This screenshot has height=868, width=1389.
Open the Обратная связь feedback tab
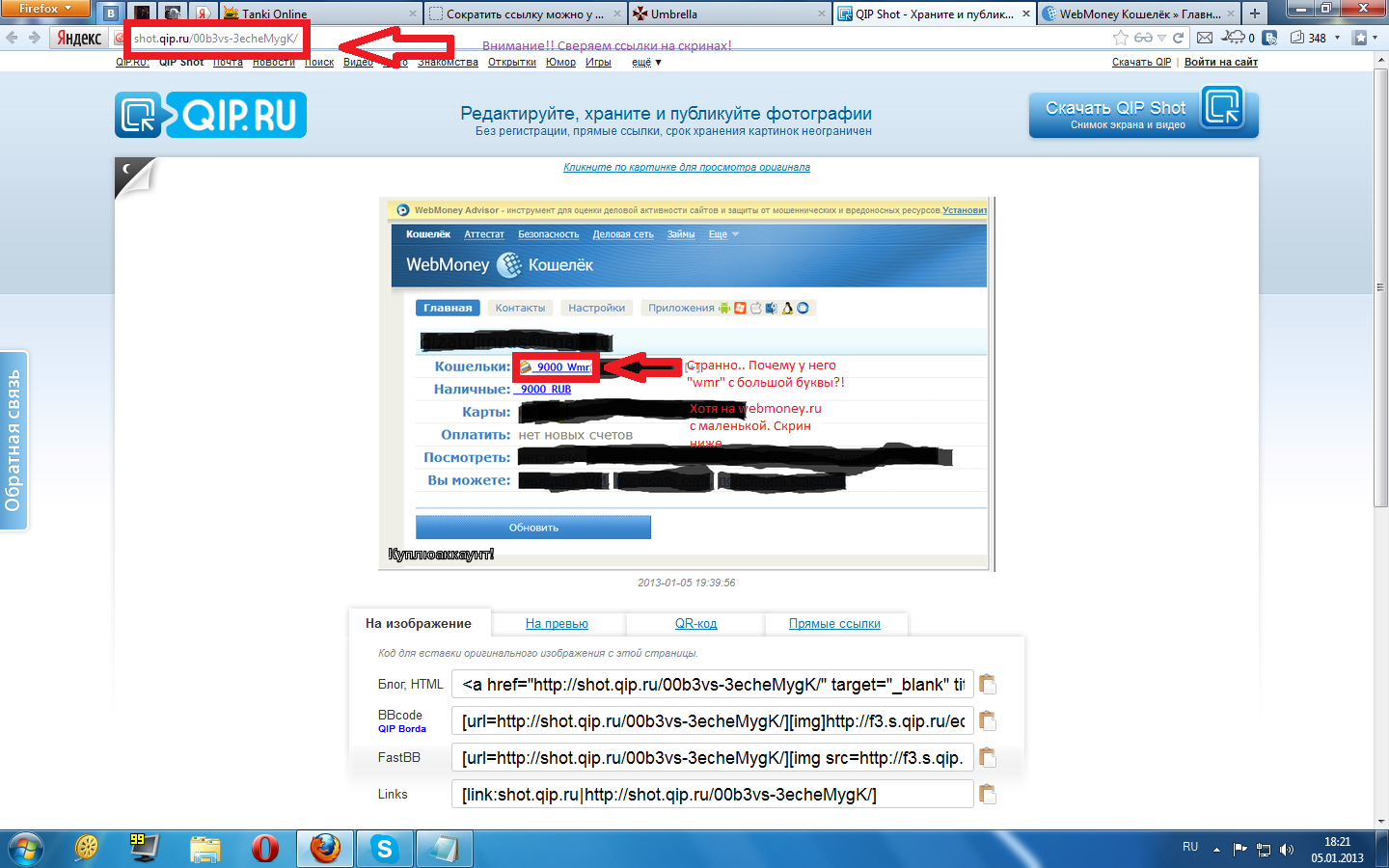[14, 441]
